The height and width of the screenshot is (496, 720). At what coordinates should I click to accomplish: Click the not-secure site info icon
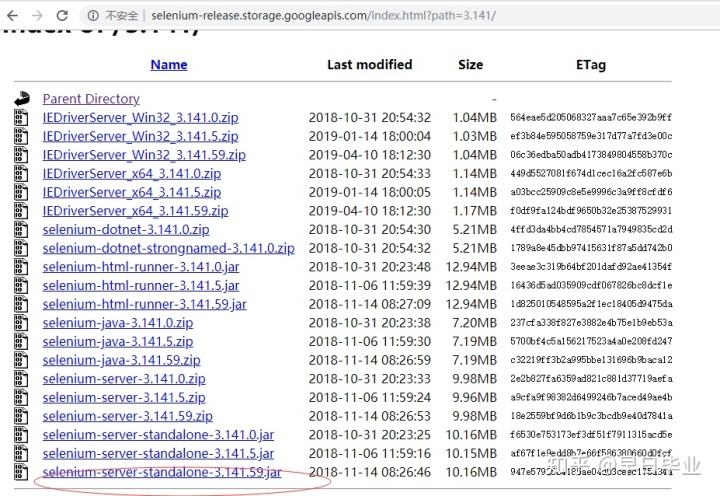(92, 16)
